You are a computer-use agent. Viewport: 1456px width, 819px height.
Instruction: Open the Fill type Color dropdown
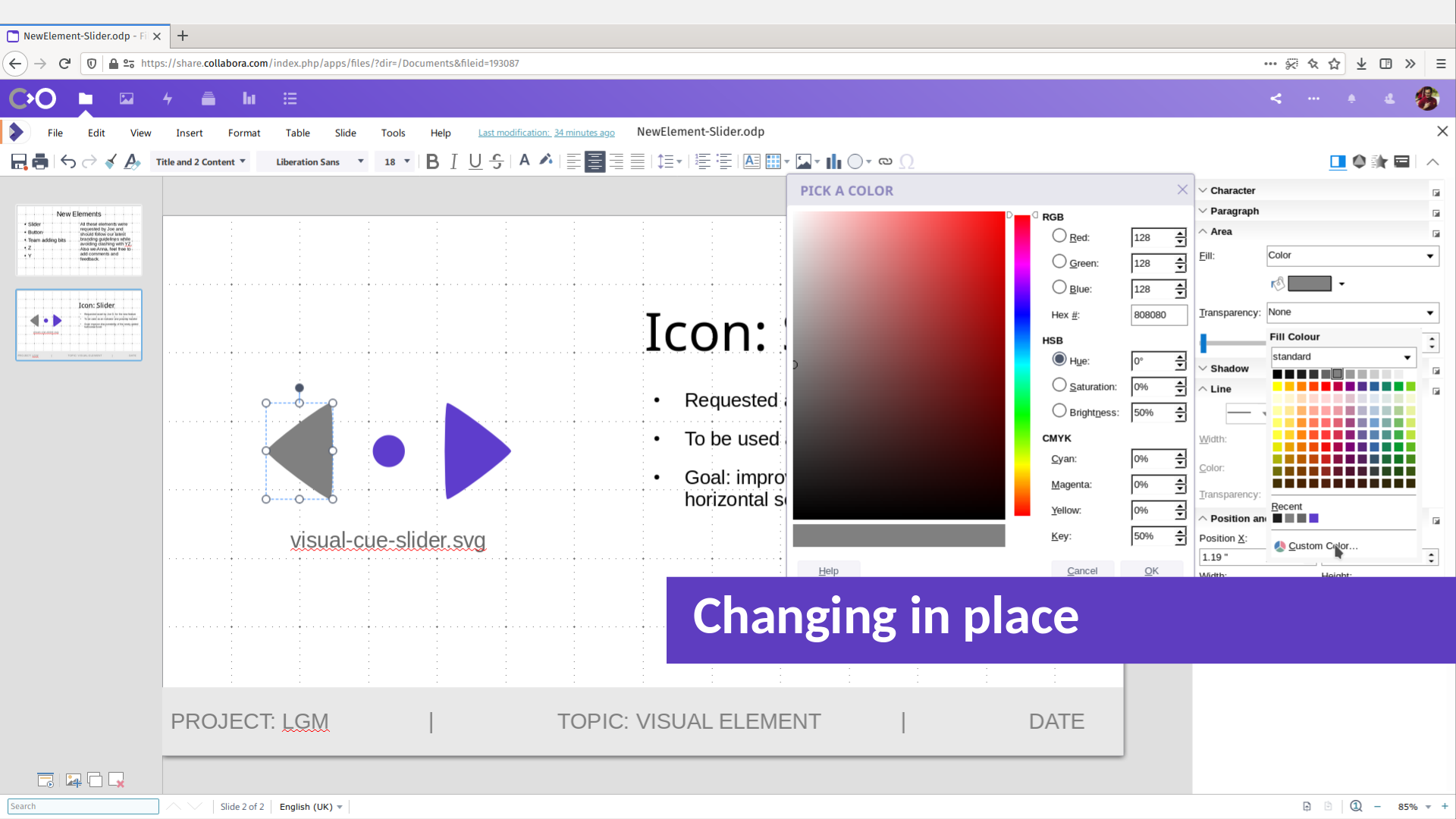click(x=1352, y=256)
